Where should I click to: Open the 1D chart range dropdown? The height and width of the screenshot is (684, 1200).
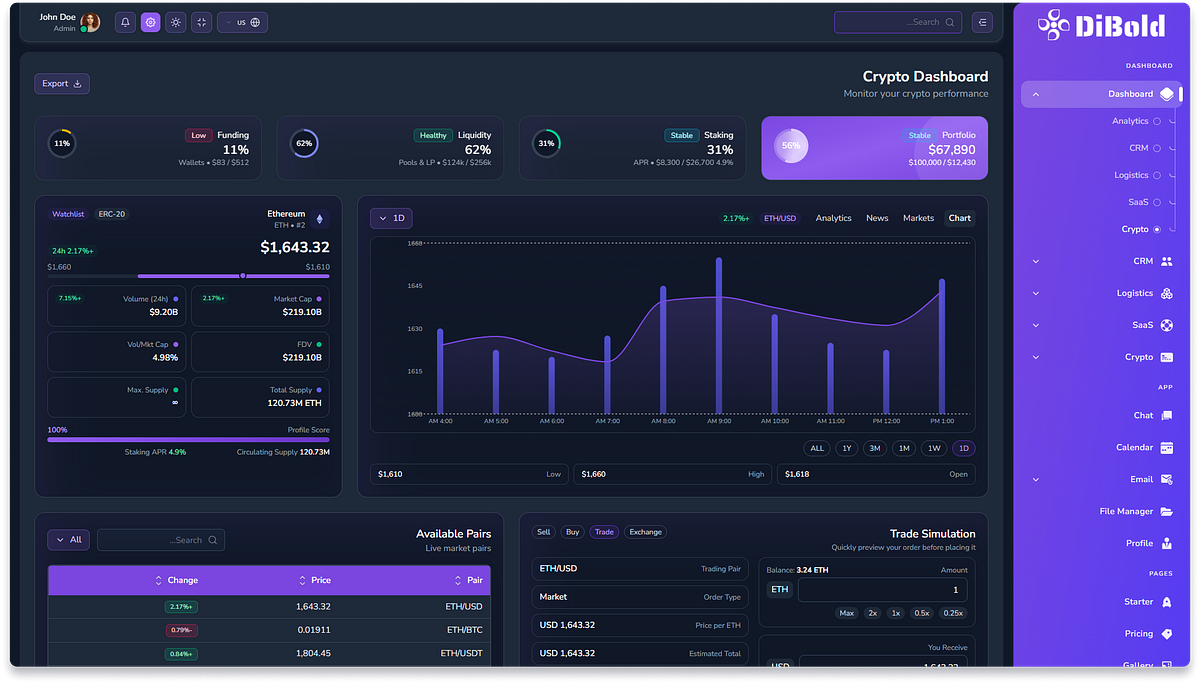(x=391, y=218)
